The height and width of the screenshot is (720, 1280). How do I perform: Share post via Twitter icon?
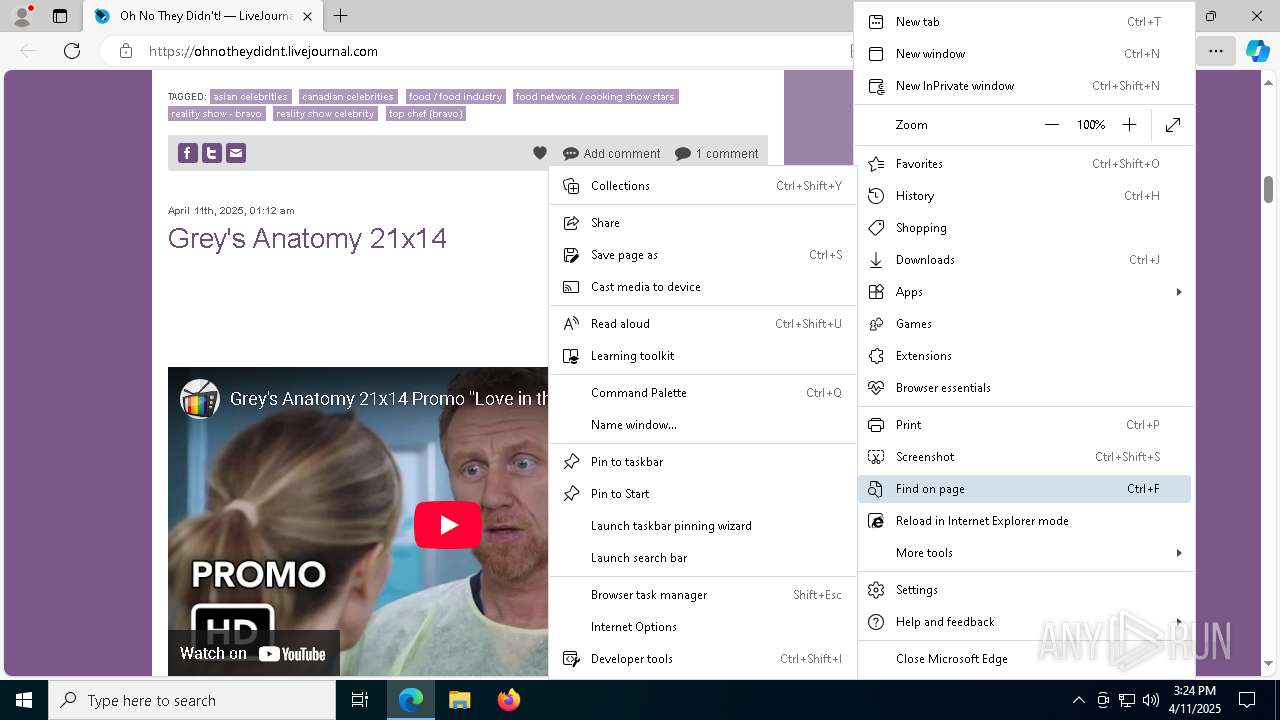pyautogui.click(x=211, y=153)
